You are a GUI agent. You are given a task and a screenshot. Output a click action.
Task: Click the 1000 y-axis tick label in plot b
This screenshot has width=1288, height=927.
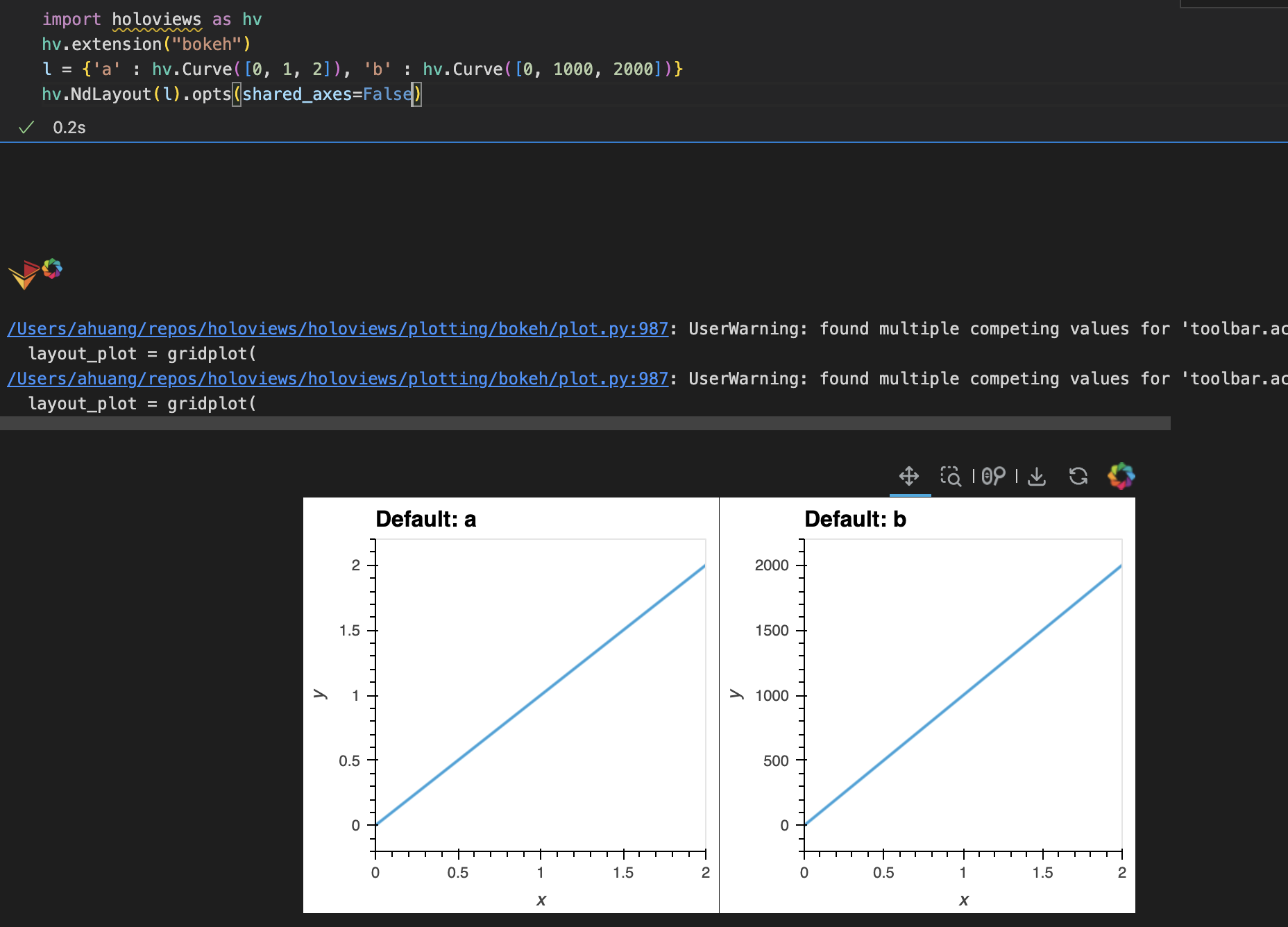tap(772, 696)
